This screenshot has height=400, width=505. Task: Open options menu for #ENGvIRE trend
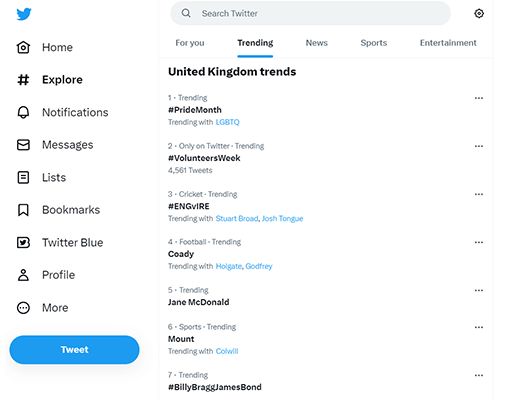[479, 194]
